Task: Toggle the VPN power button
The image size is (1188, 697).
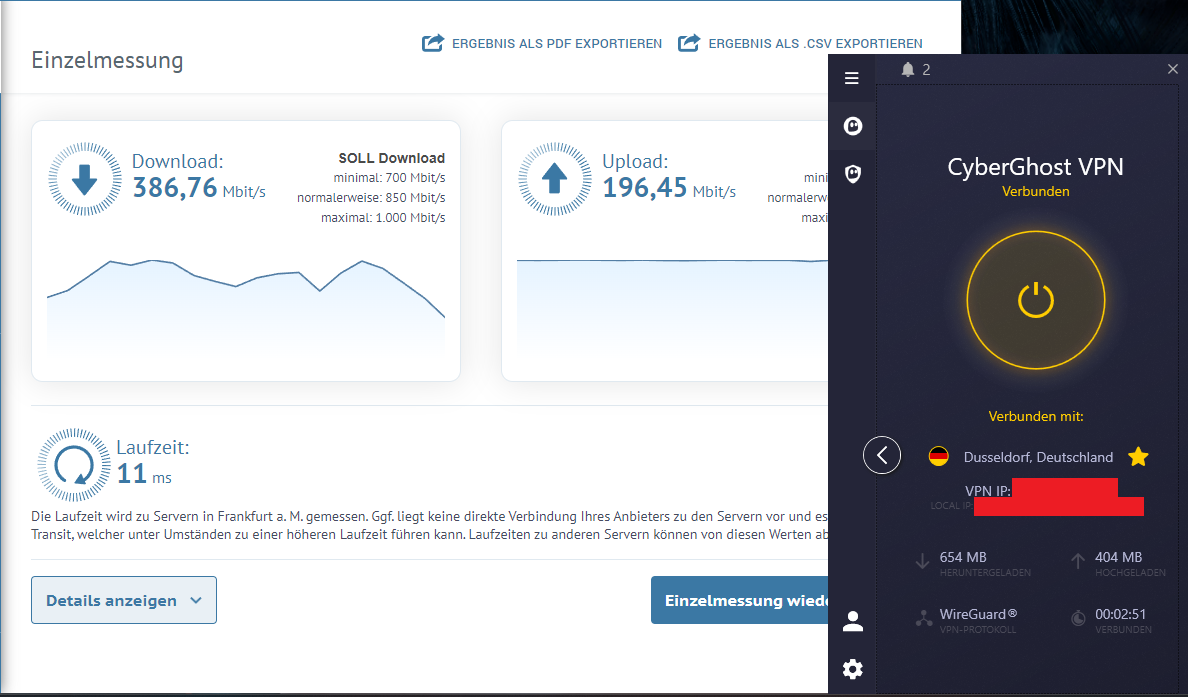Action: (1036, 300)
